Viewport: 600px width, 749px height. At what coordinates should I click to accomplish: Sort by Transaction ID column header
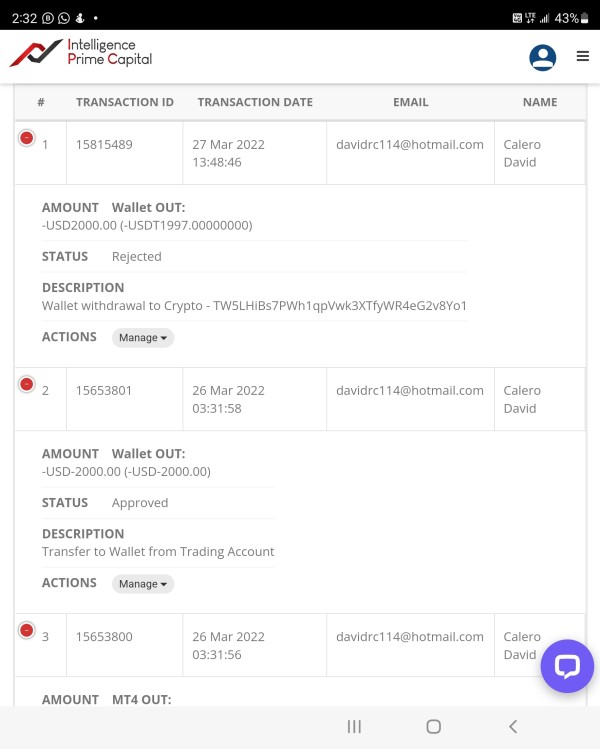(125, 102)
